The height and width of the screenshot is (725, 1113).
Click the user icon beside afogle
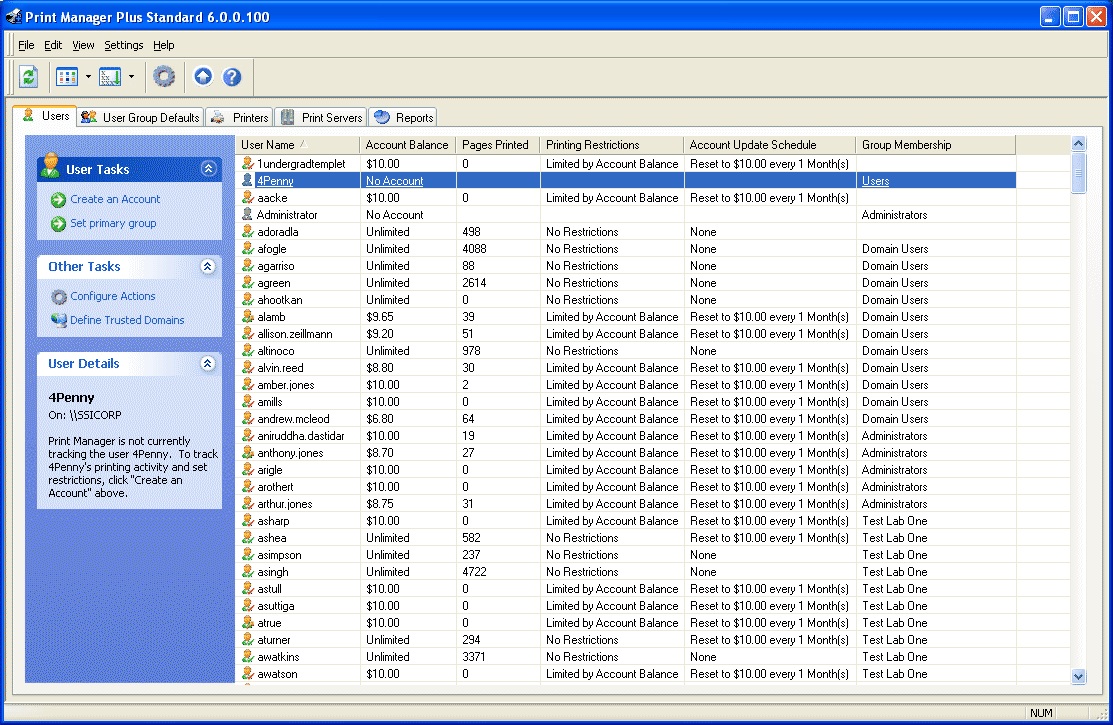(248, 249)
